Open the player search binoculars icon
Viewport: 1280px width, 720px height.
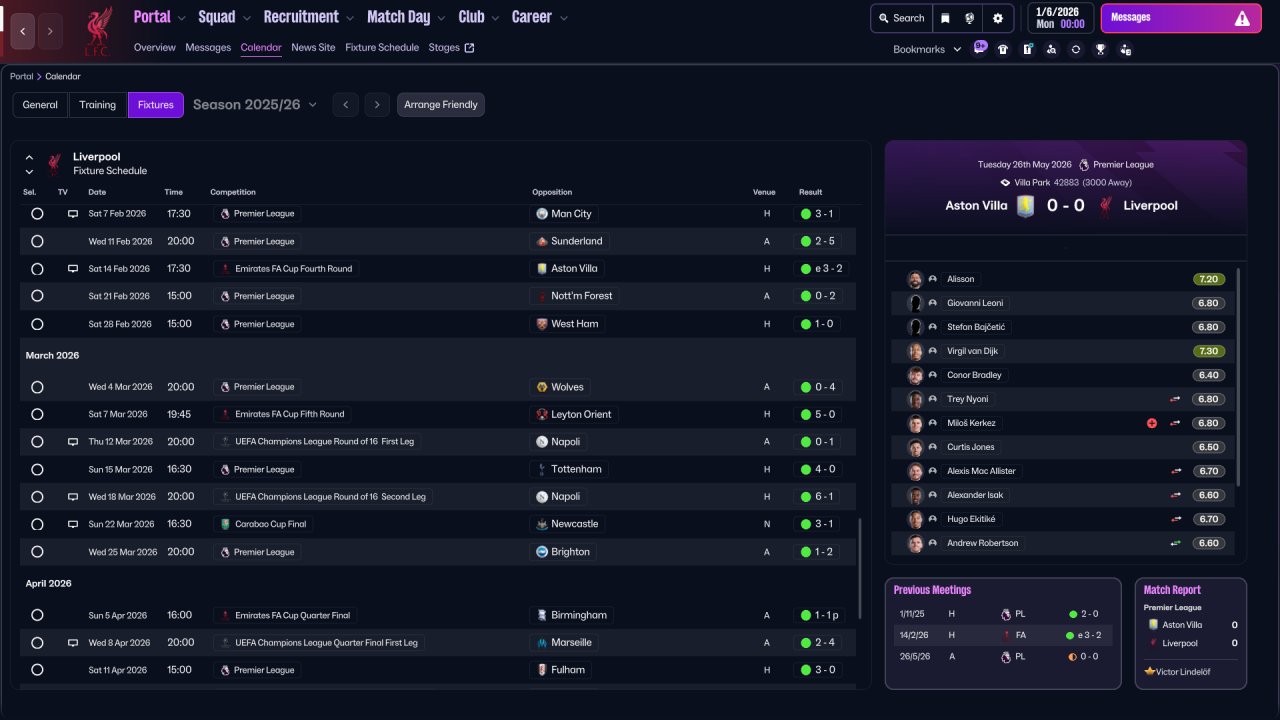click(x=1051, y=49)
